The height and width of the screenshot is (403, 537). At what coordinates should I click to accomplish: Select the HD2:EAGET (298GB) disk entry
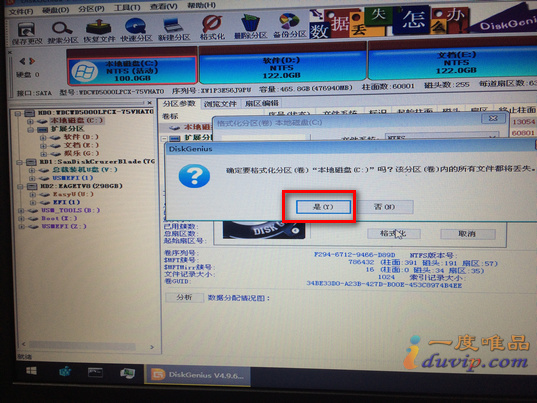(81, 186)
